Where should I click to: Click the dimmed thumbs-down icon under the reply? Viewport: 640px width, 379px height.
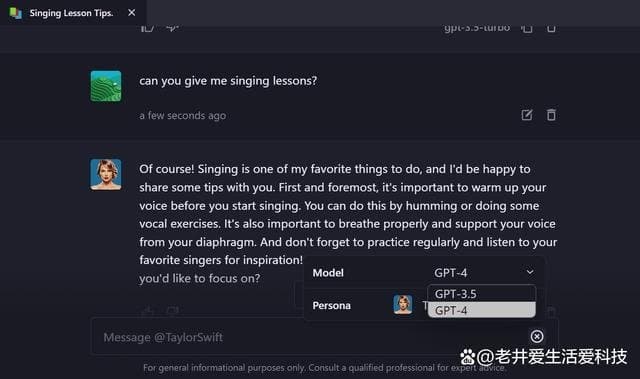click(x=172, y=312)
